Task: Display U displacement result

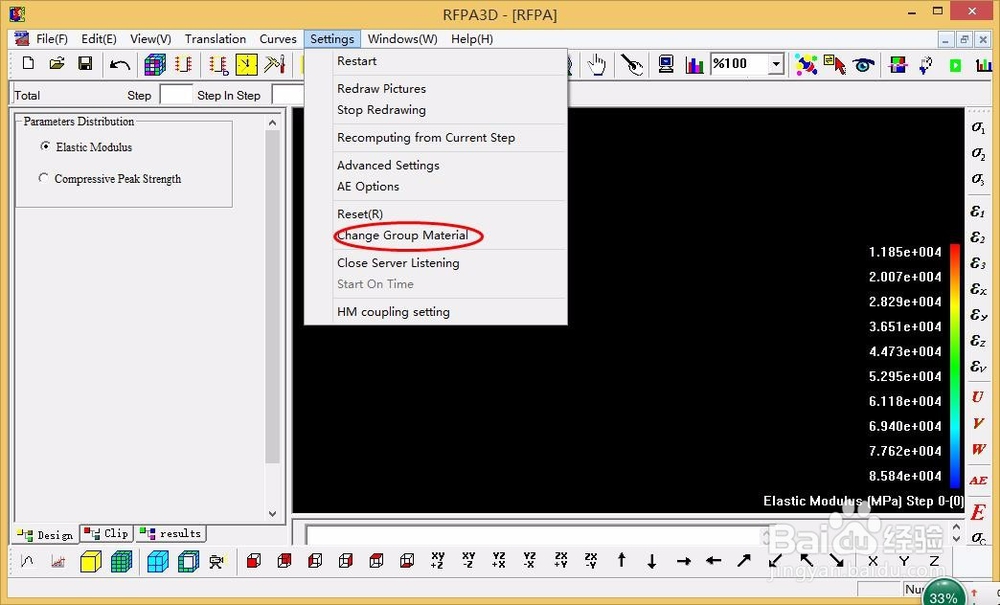Action: pos(978,397)
